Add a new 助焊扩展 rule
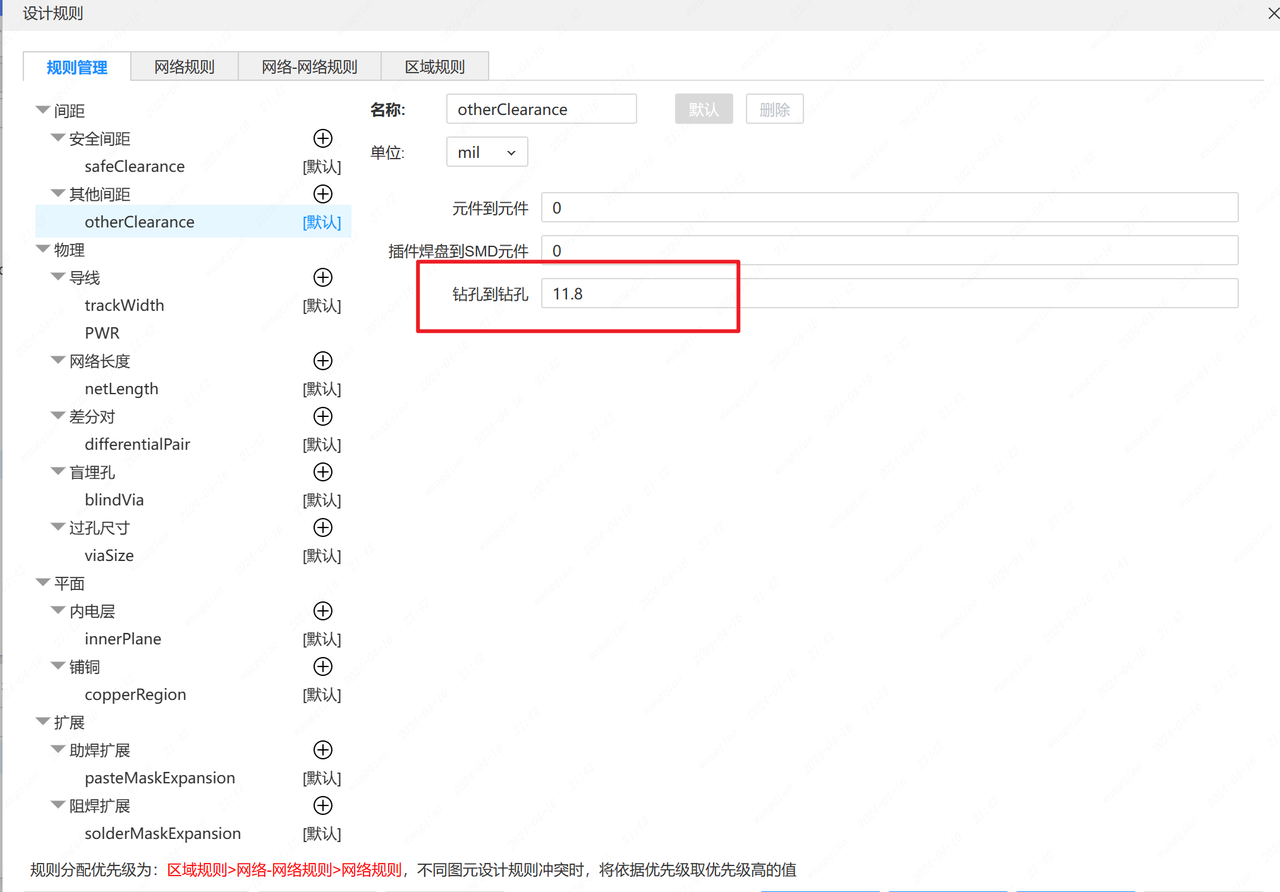The width and height of the screenshot is (1280, 892). 323,750
